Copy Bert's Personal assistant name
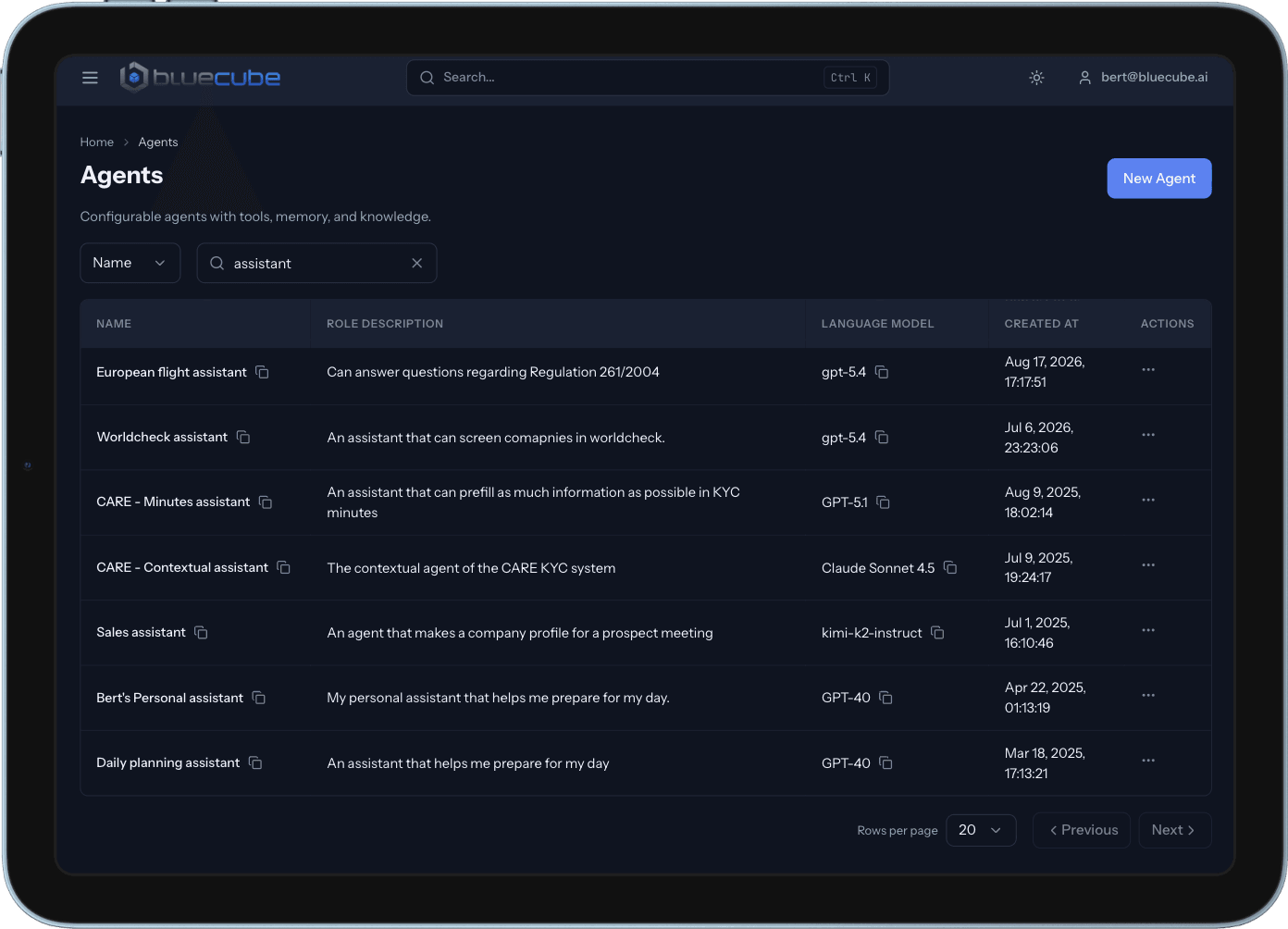1288x929 pixels. pyautogui.click(x=259, y=698)
